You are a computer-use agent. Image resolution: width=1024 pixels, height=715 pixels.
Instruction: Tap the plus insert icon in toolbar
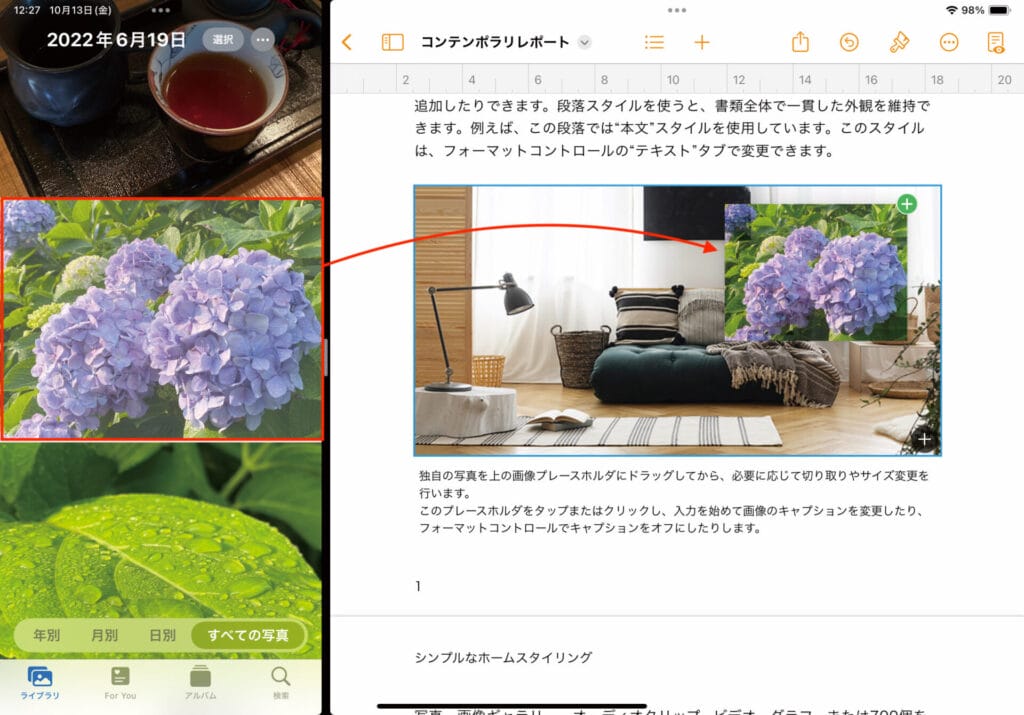[x=702, y=42]
